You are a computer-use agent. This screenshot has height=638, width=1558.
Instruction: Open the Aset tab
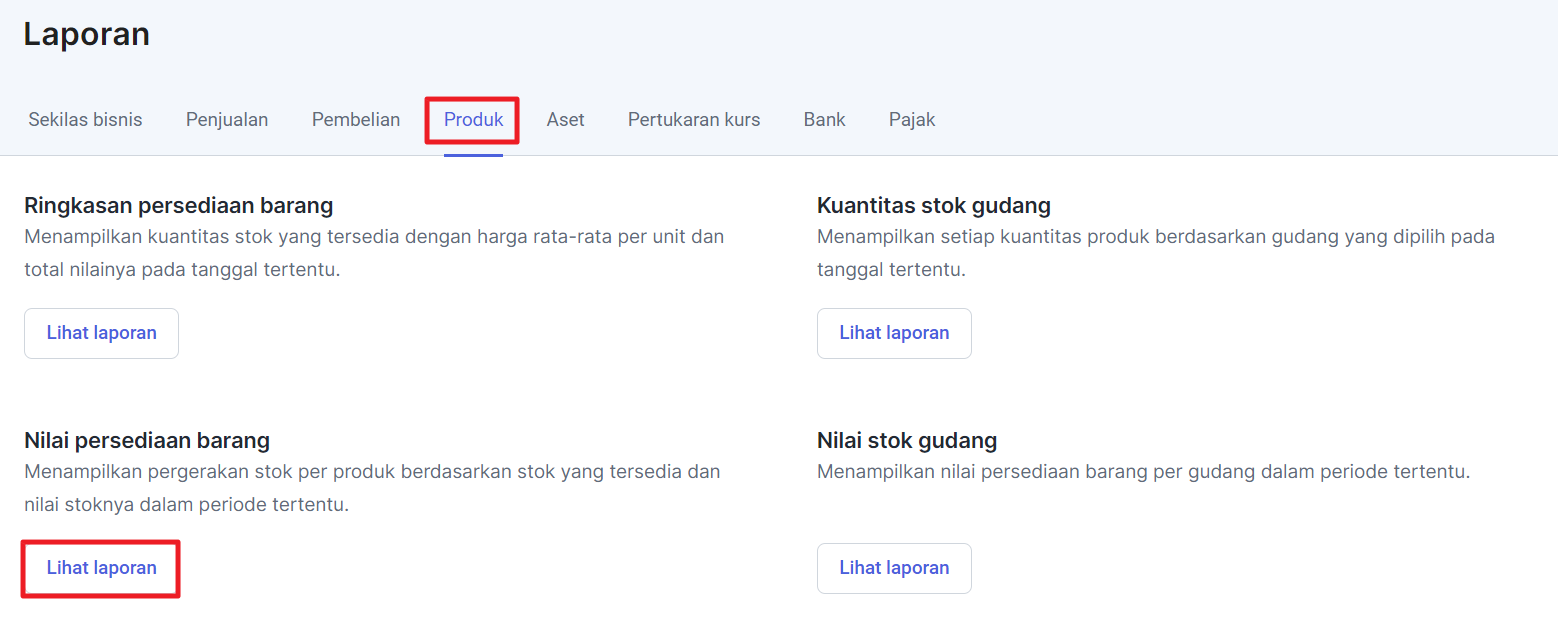(565, 120)
